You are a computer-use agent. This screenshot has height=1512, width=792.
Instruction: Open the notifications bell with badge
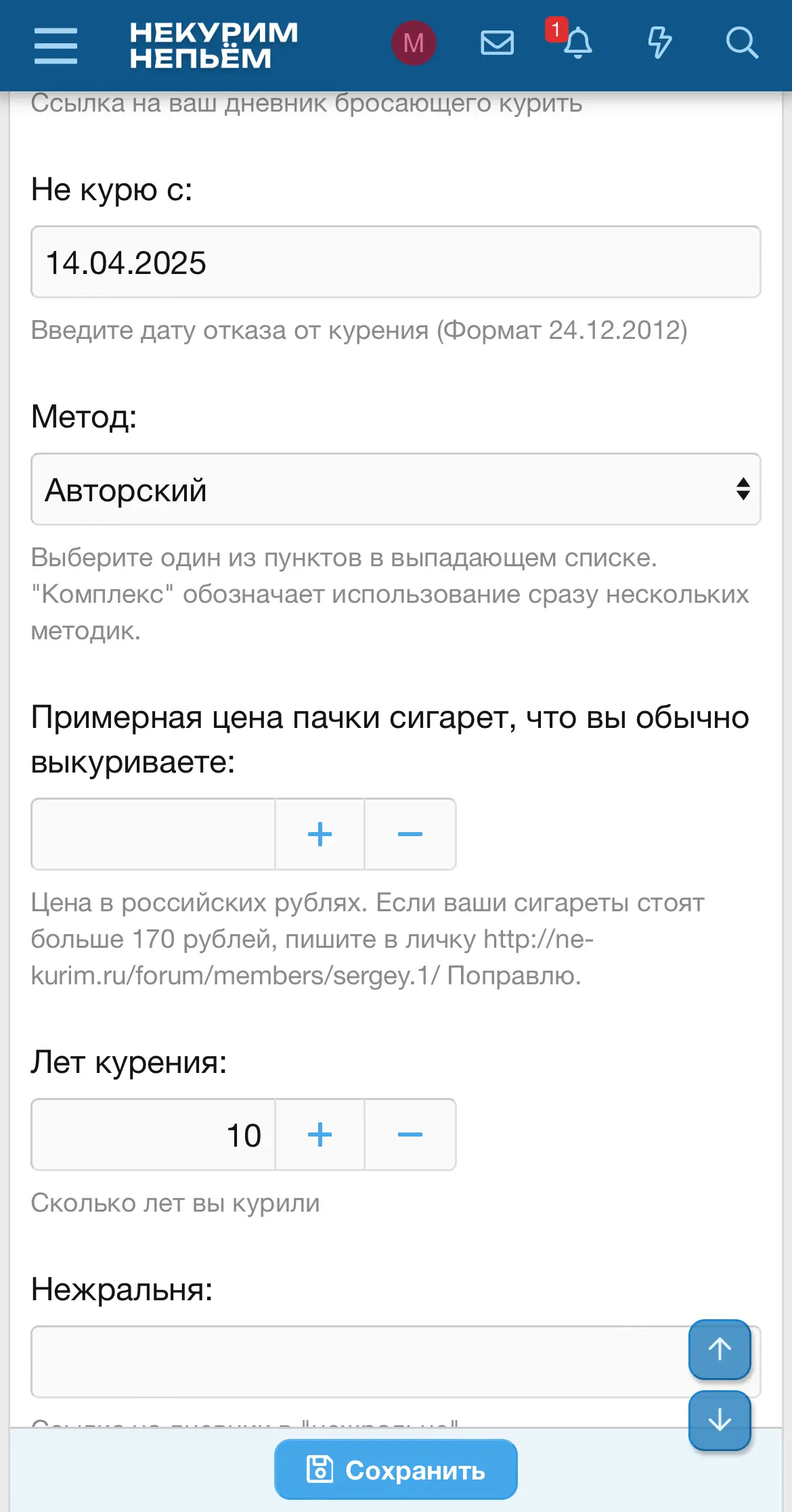(577, 43)
